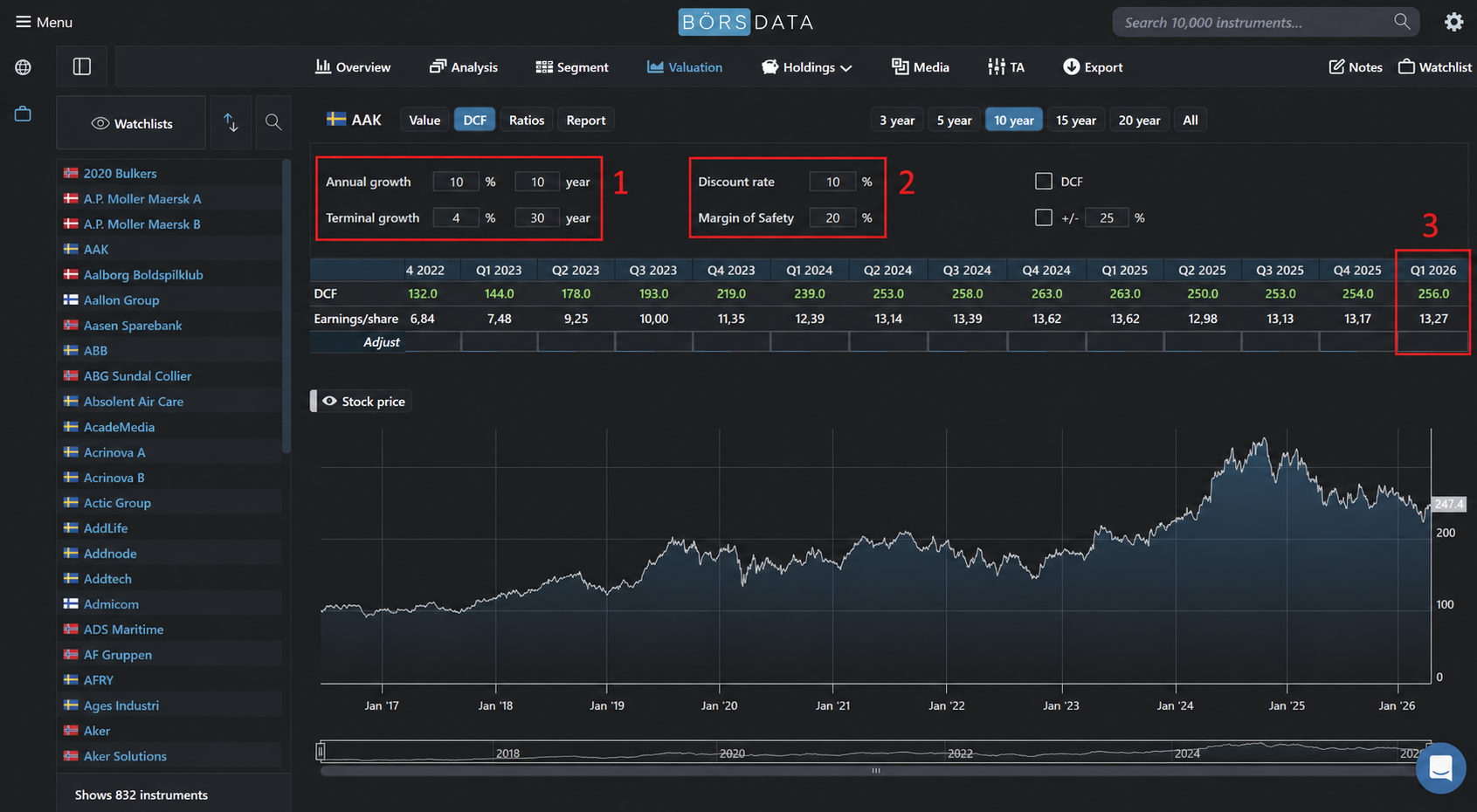Open the Media tab
This screenshot has width=1477, height=812.
[x=921, y=67]
